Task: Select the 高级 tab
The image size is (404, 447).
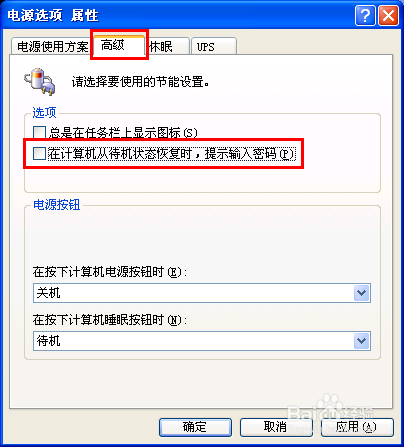Action: click(x=119, y=44)
